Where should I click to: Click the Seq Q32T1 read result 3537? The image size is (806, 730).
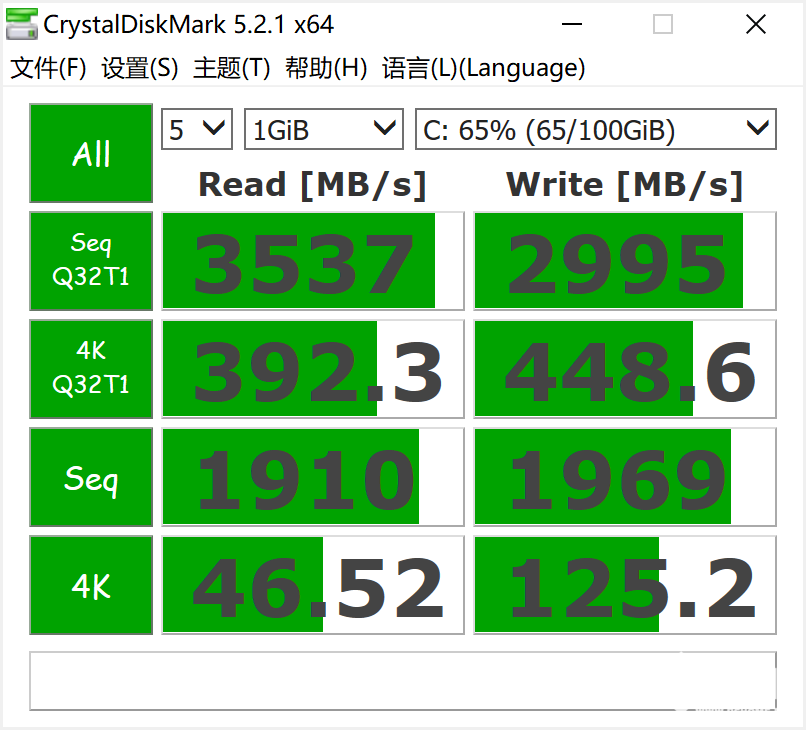313,261
